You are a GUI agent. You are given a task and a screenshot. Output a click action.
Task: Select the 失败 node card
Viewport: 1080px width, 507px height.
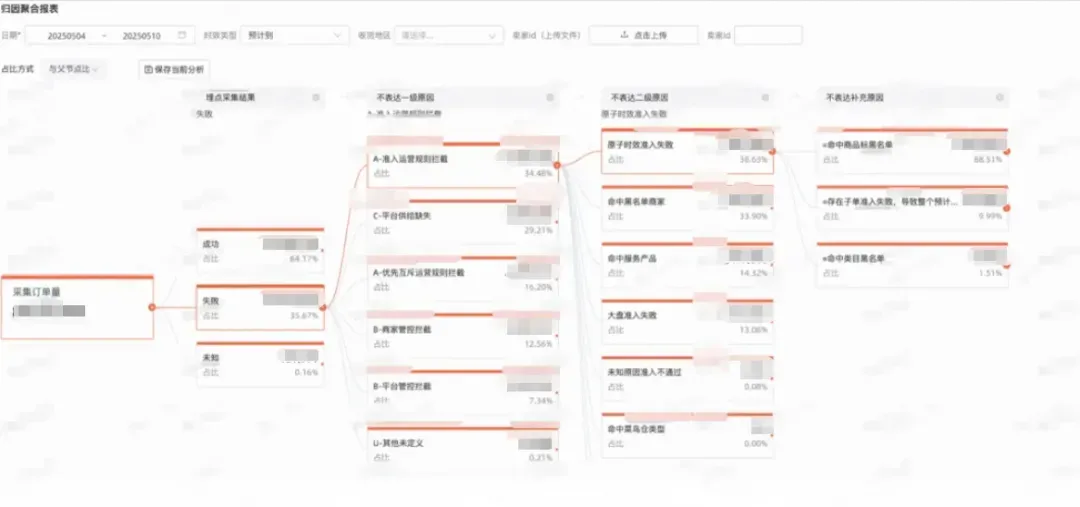[260, 308]
